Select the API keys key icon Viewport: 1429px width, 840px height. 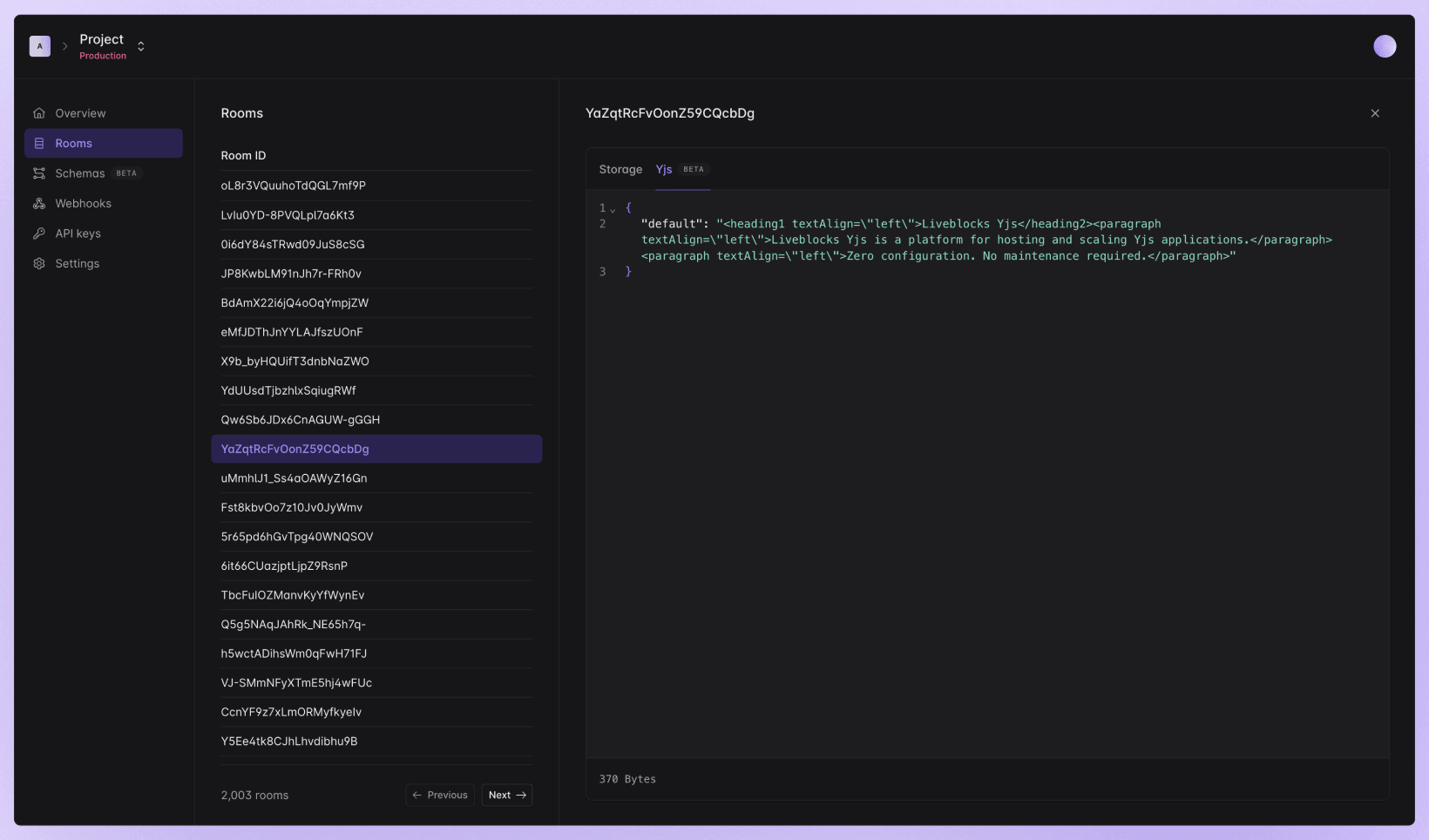click(x=38, y=233)
